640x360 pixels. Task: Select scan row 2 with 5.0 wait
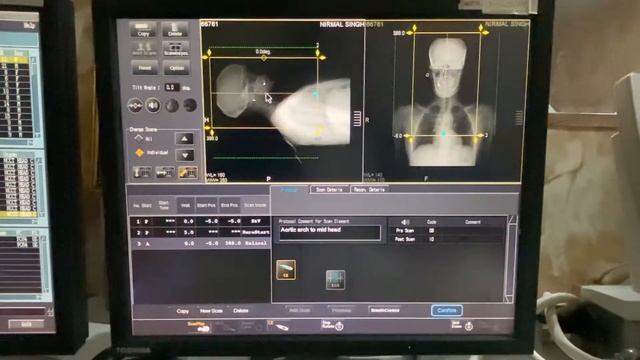pyautogui.click(x=200, y=232)
